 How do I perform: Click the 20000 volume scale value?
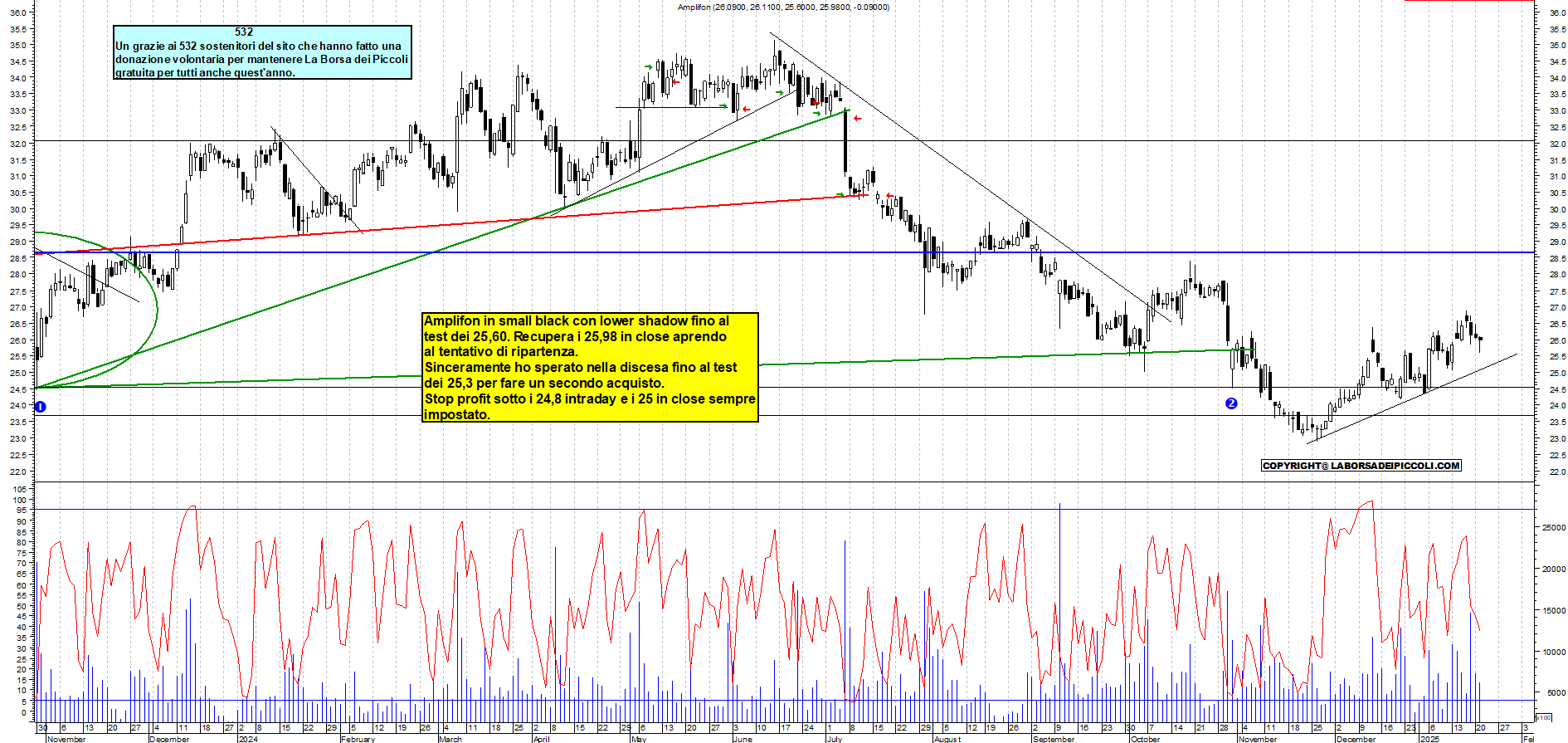1553,569
